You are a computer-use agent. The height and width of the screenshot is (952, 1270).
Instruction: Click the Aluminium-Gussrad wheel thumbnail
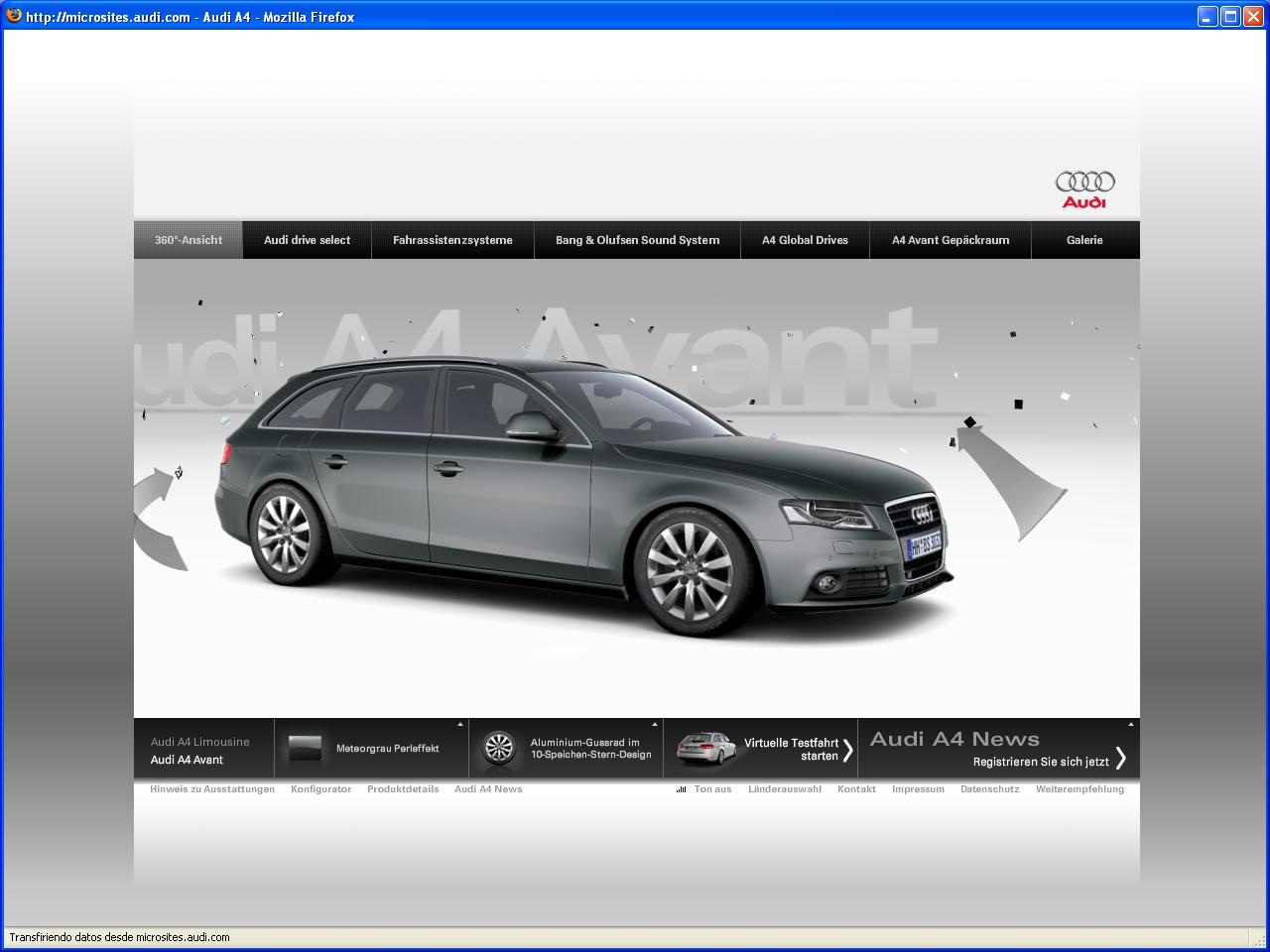click(x=499, y=748)
